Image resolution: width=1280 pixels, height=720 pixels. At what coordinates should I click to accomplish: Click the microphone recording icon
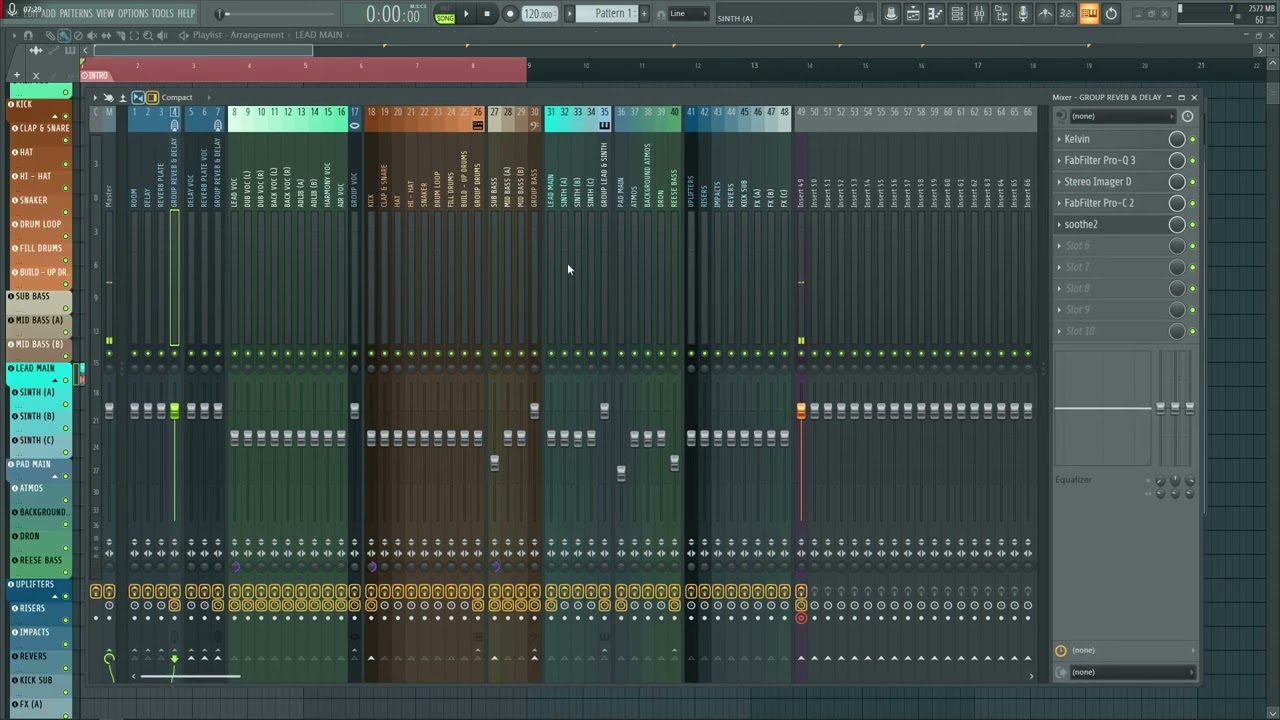click(x=1023, y=13)
